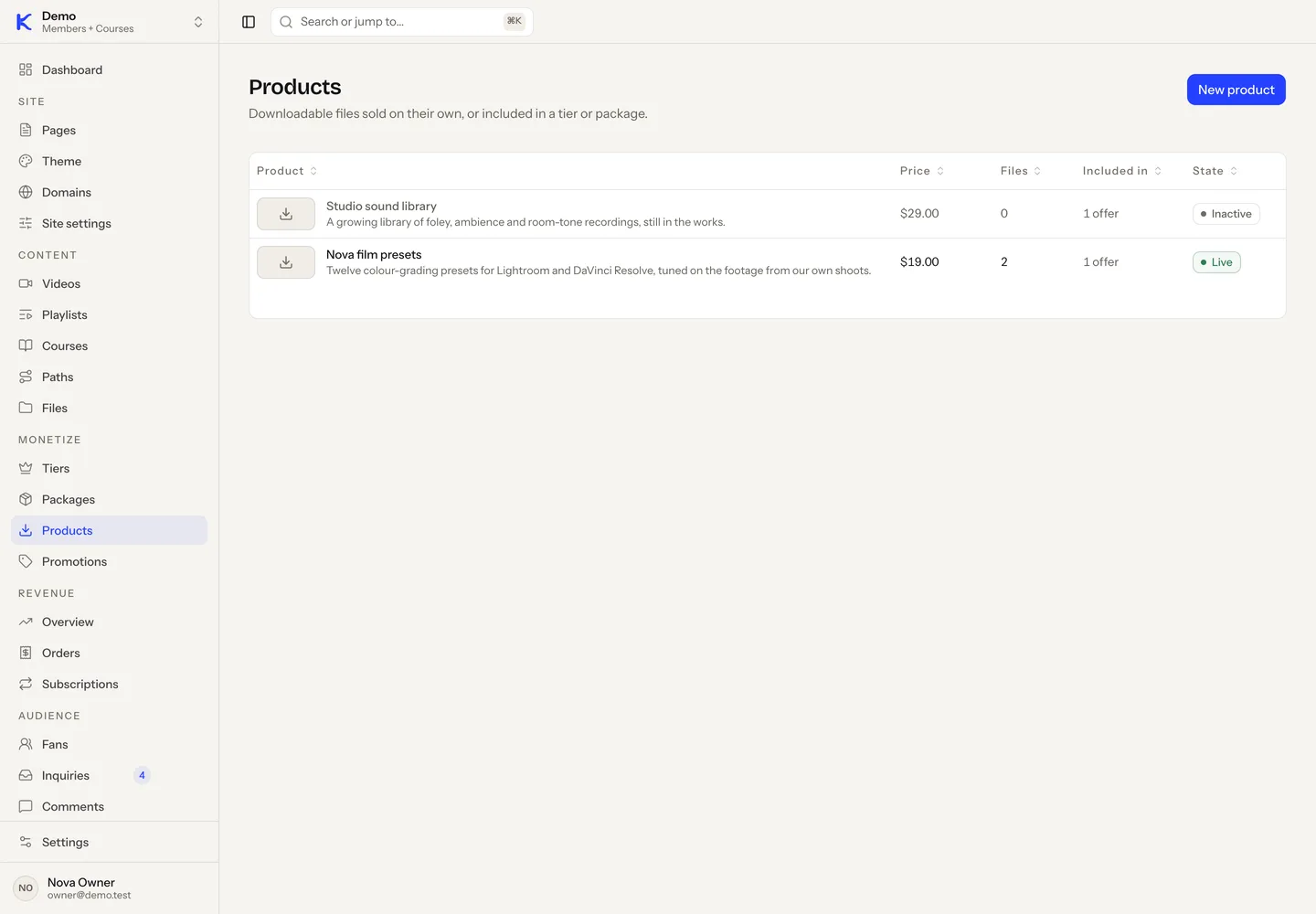Create a New product
This screenshot has width=1316, height=914.
click(1236, 90)
